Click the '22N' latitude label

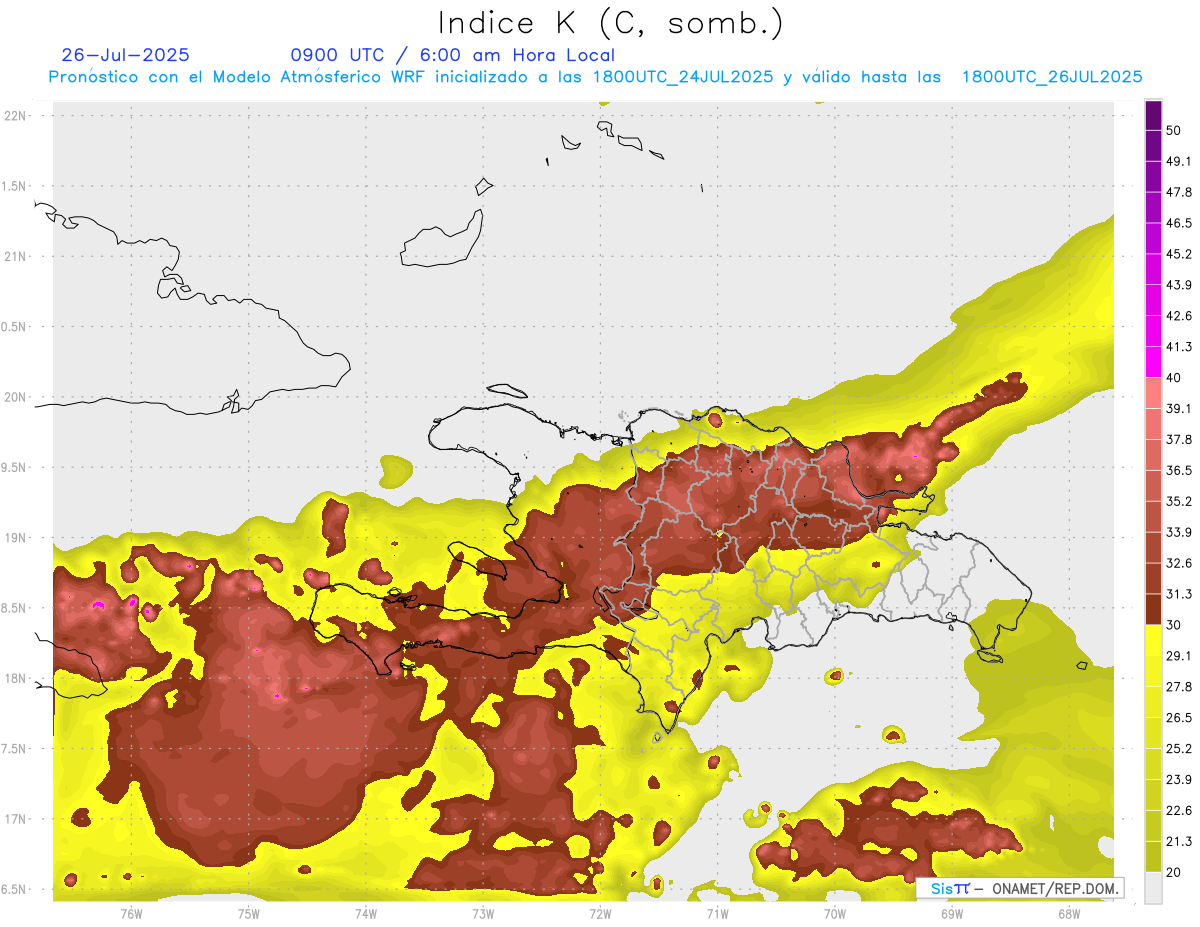(16, 116)
